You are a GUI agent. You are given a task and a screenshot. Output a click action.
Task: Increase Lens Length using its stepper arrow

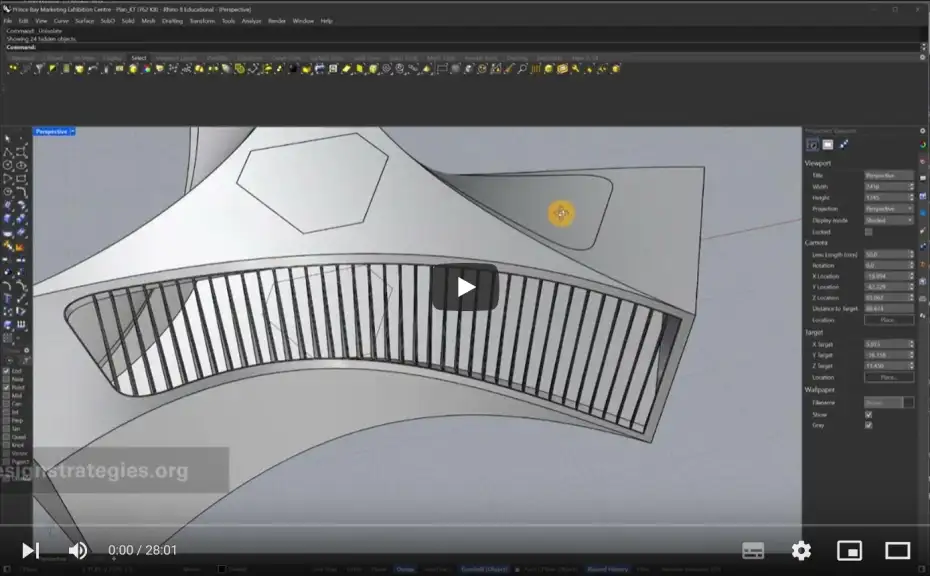click(x=910, y=252)
